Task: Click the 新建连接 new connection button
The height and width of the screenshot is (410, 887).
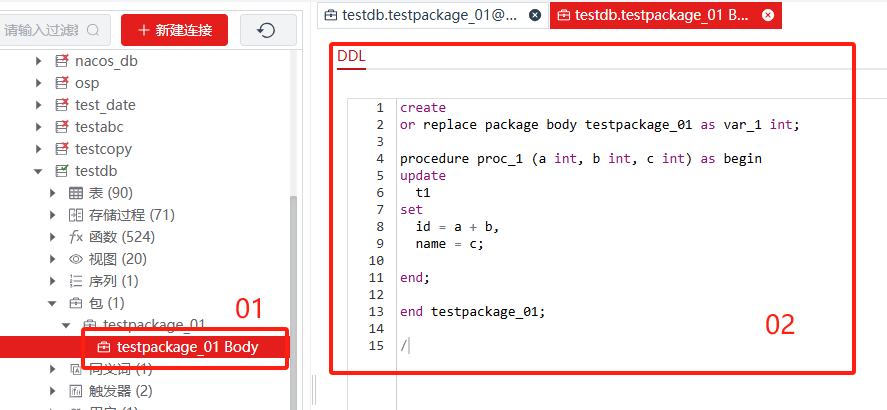Action: click(174, 30)
